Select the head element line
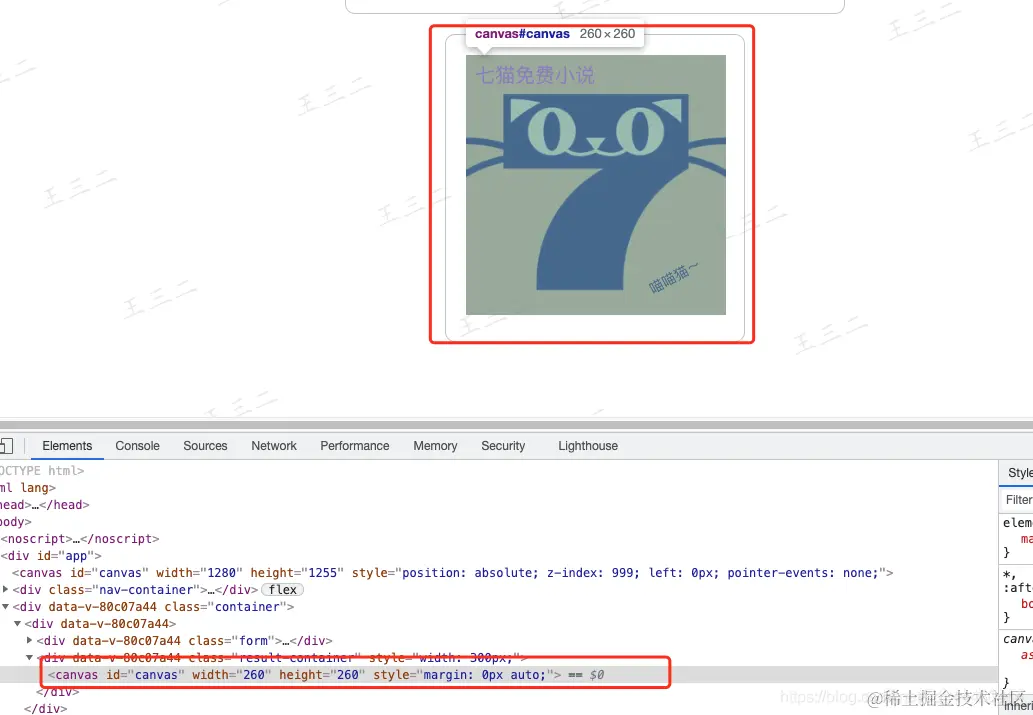 pos(44,505)
